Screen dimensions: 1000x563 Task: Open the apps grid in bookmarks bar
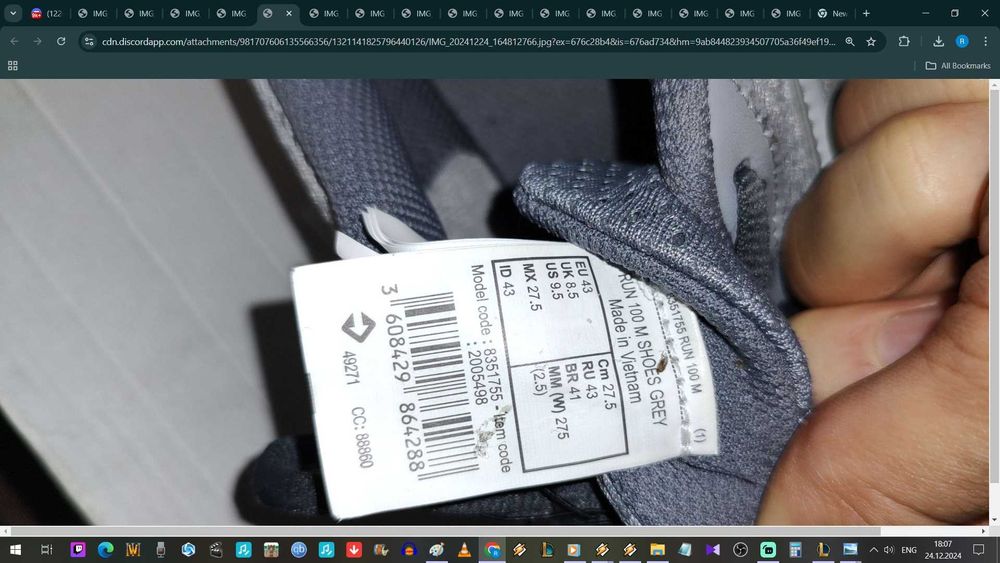pyautogui.click(x=13, y=66)
